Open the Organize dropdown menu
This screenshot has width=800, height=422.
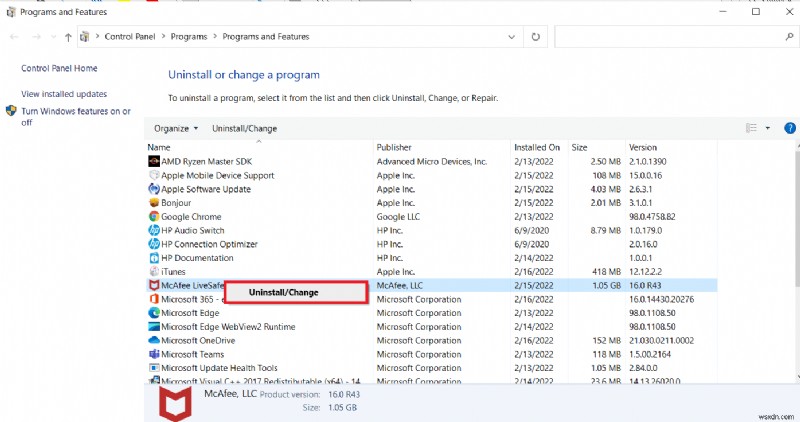[176, 129]
